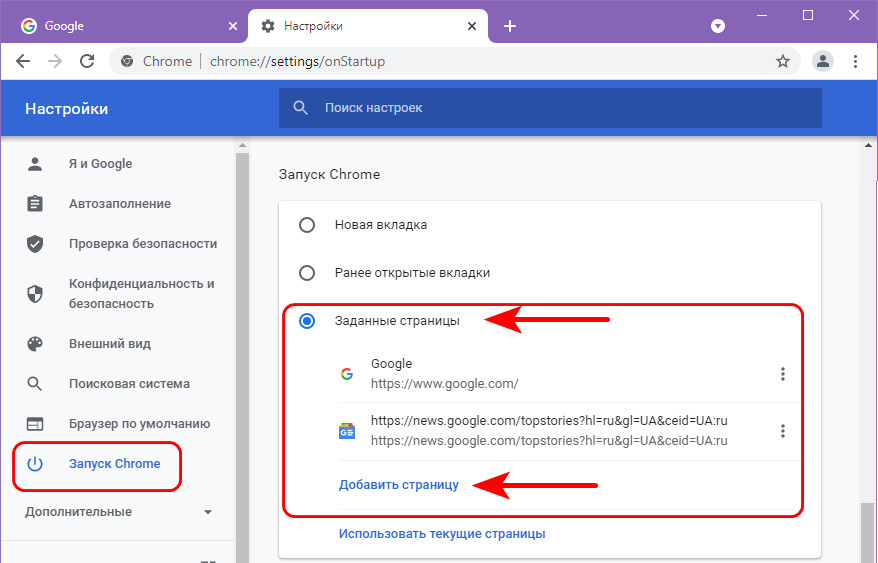Click the main page scrollbar up arrow
The height and width of the screenshot is (563, 878).
coord(868,146)
